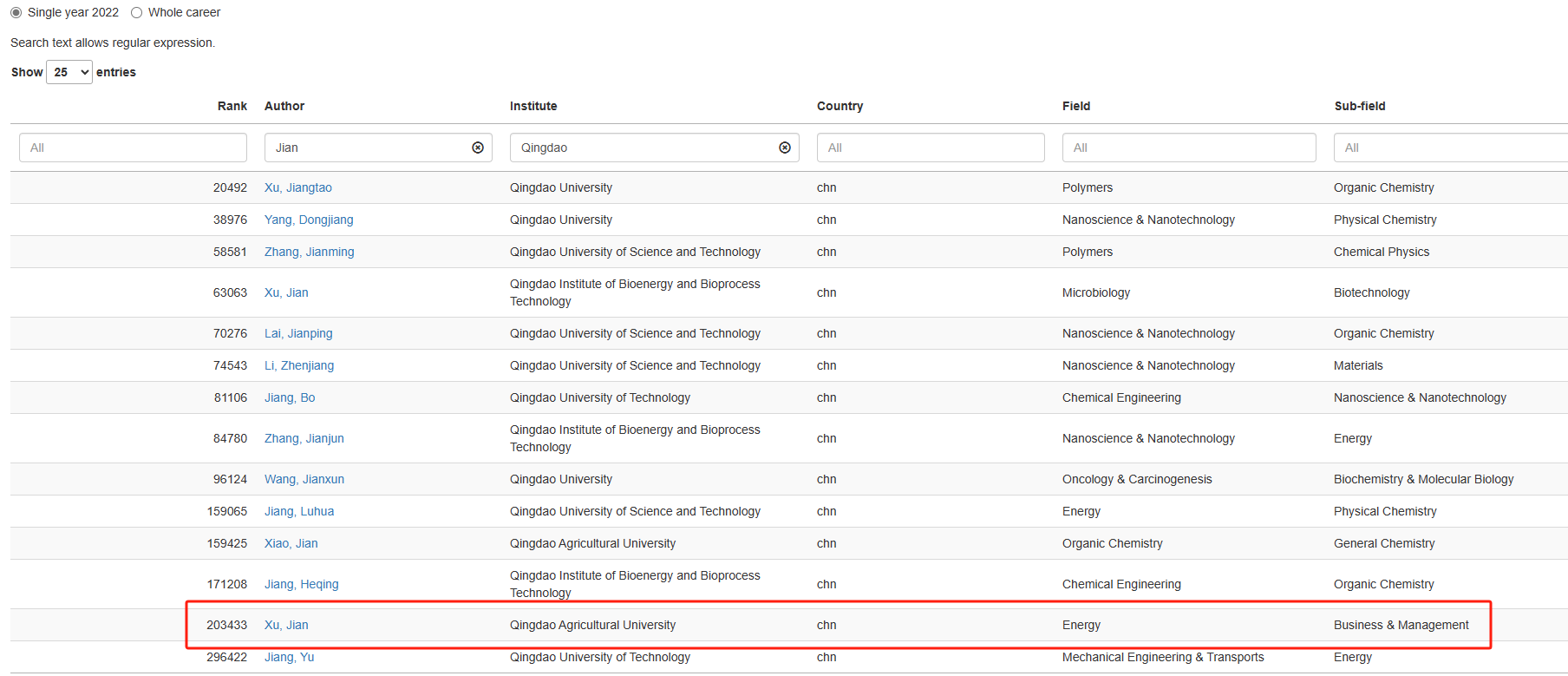Click 'Qingdao Agricultural University' in Xiao, Jian row
The image size is (1568, 676).
[x=592, y=543]
